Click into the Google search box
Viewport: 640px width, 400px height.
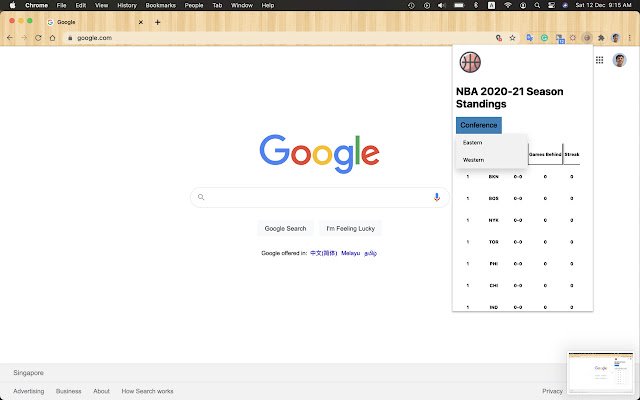pyautogui.click(x=320, y=197)
